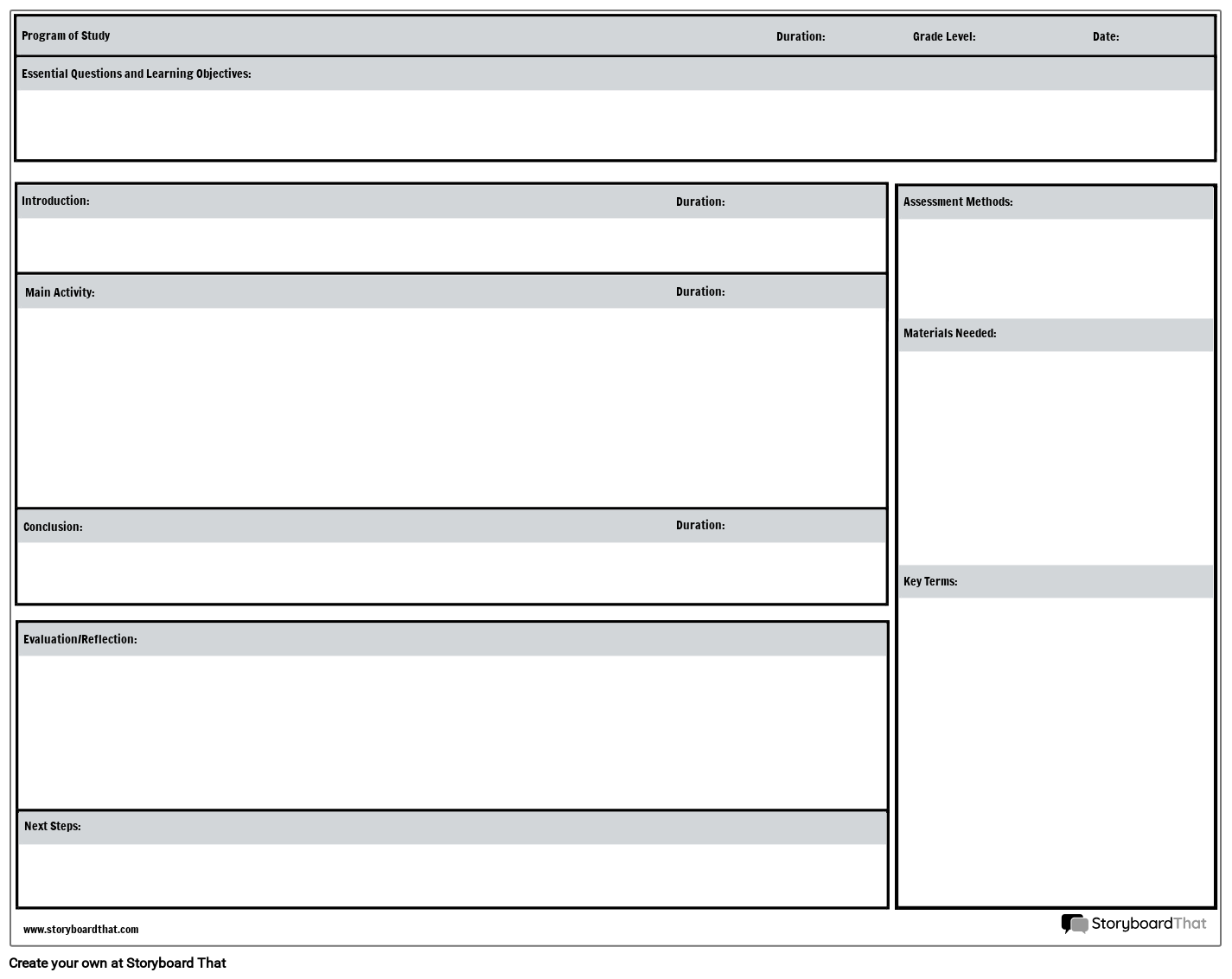
Task: Click the Duration label in the Main Activity row
Action: point(700,291)
